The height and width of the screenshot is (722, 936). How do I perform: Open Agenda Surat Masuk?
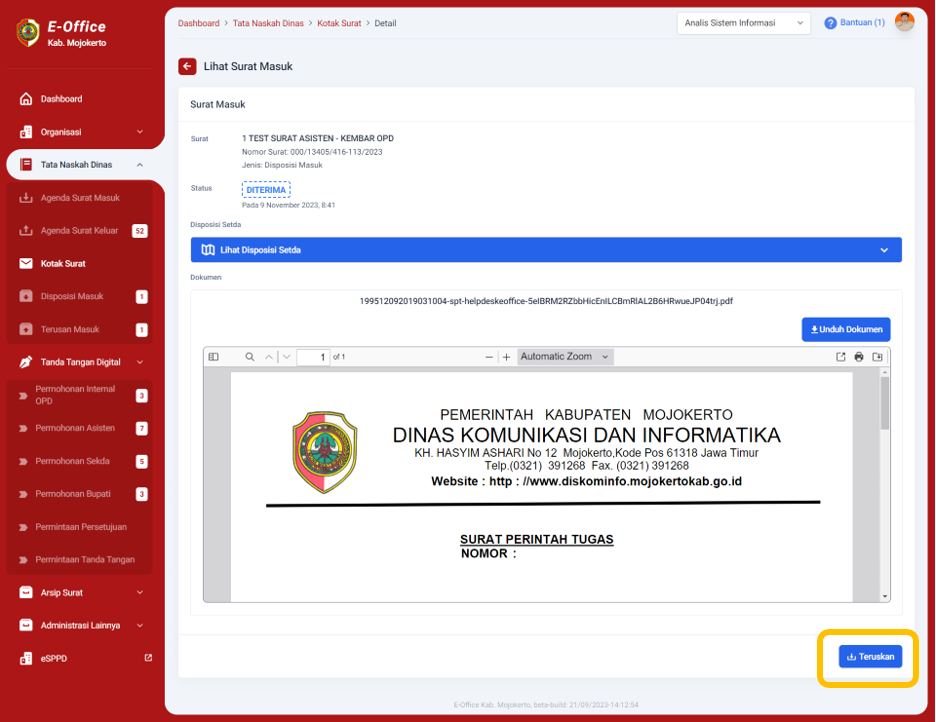click(x=80, y=198)
